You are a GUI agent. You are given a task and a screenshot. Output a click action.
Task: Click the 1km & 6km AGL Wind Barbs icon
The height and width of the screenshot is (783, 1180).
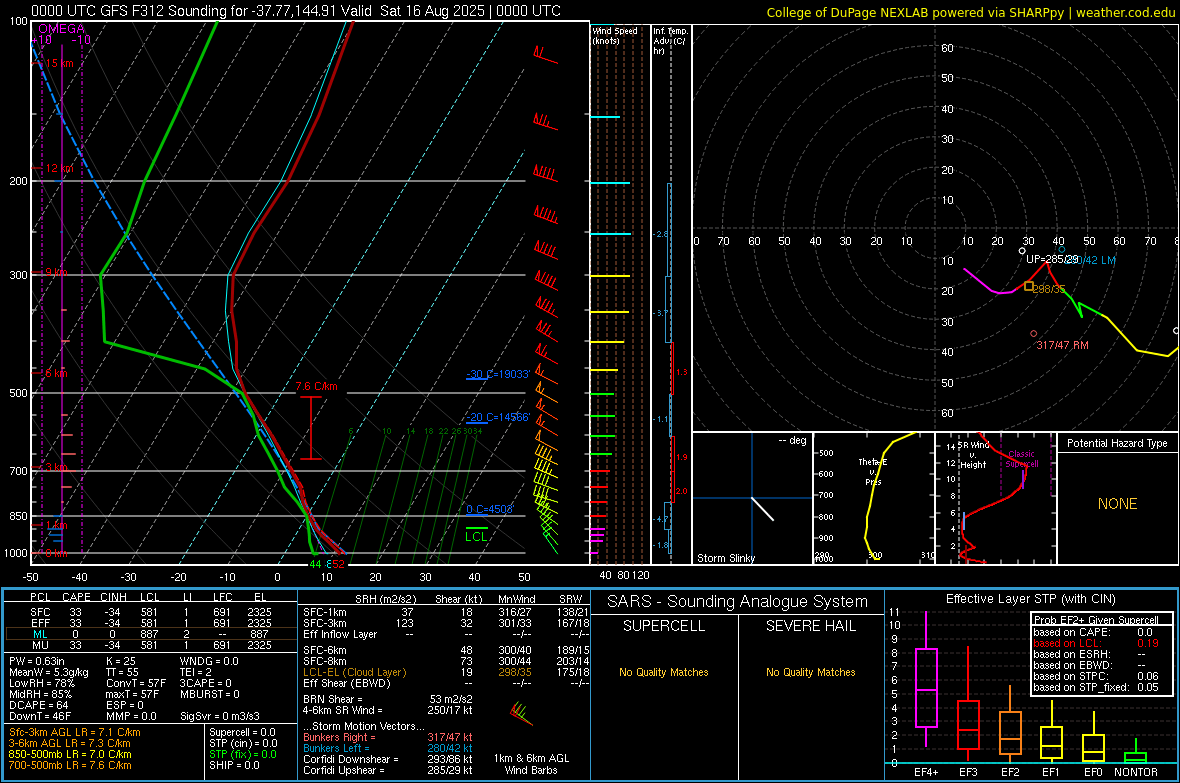coord(521,713)
